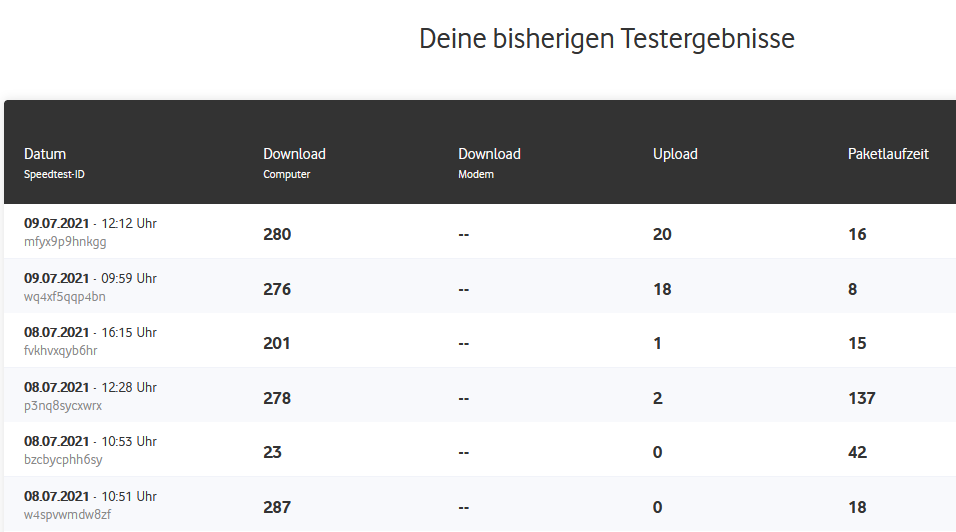Image resolution: width=956 pixels, height=532 pixels.
Task: Click the Download Computer column header
Action: (294, 154)
